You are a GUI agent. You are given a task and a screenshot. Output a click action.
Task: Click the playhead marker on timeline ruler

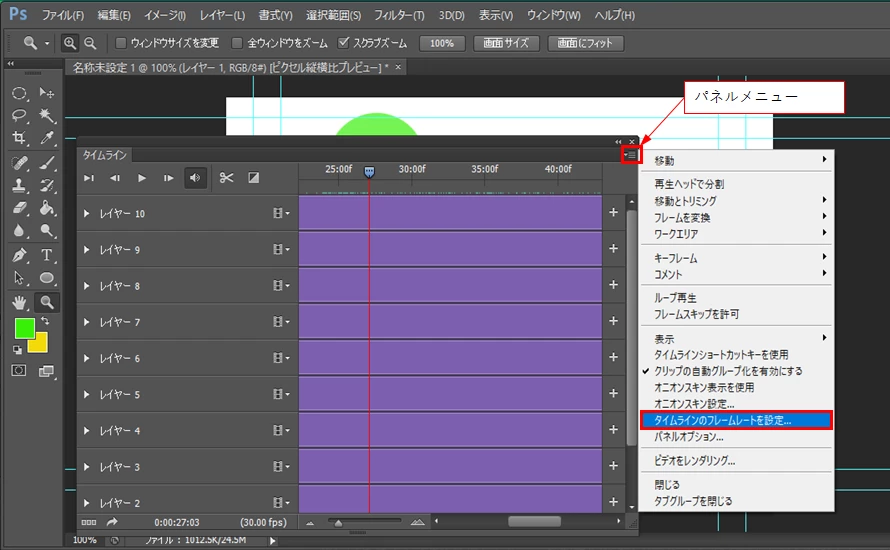(369, 171)
